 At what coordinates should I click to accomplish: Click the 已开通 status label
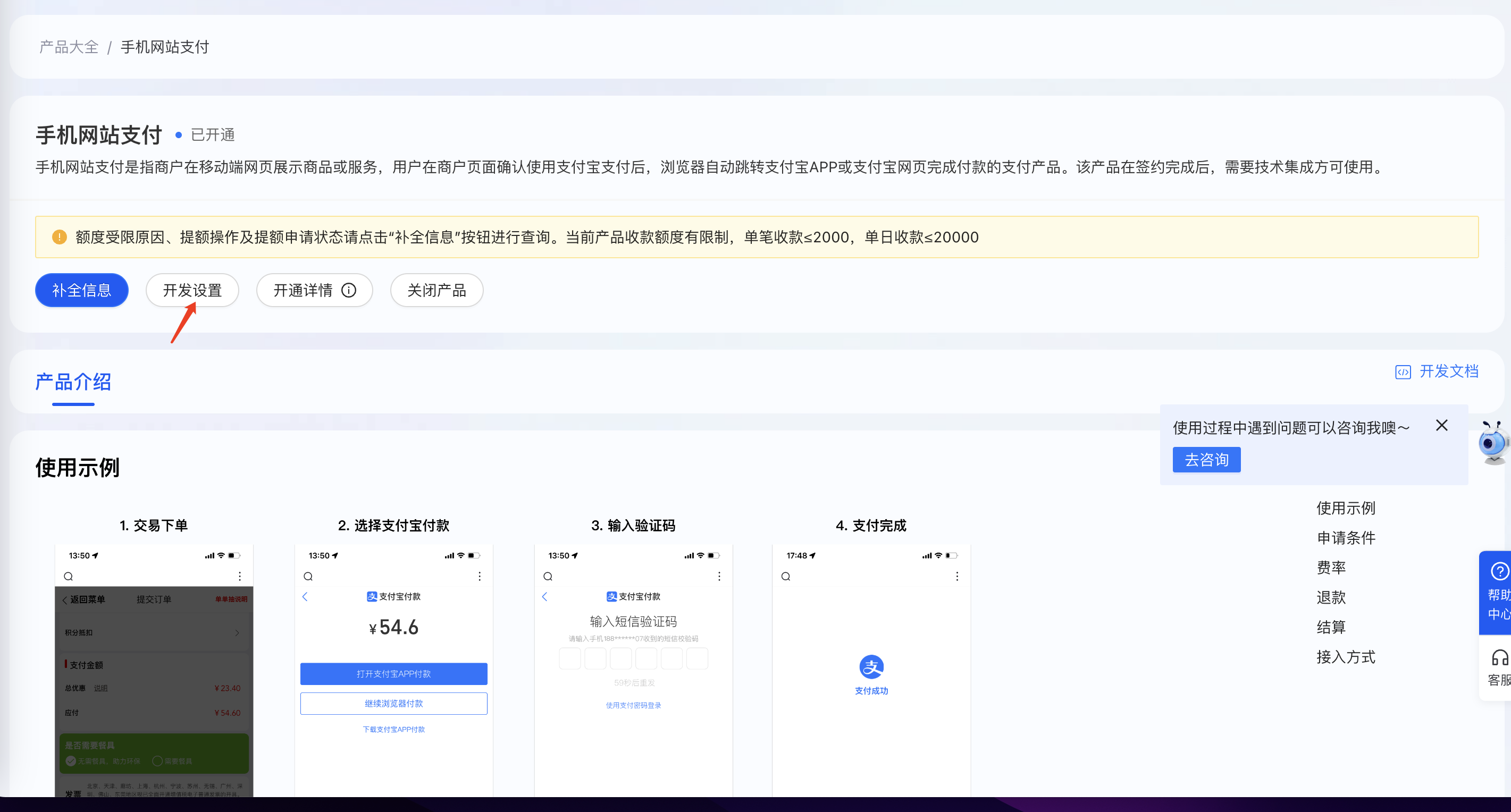pos(213,135)
